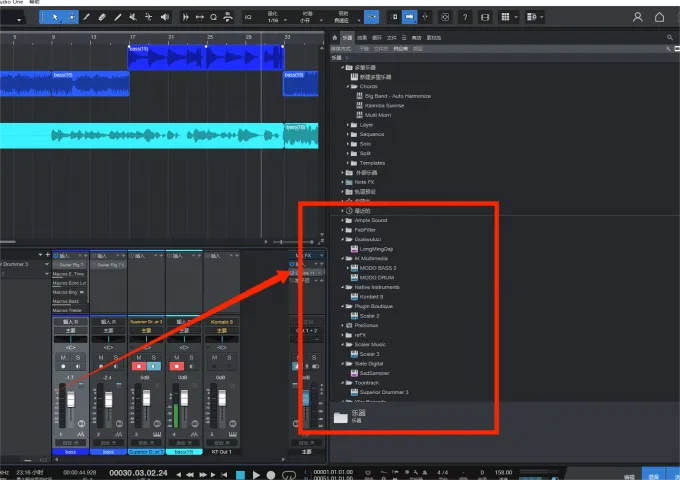The width and height of the screenshot is (680, 480).
Task: Solo mixer channel 1
Action: click(x=78, y=358)
